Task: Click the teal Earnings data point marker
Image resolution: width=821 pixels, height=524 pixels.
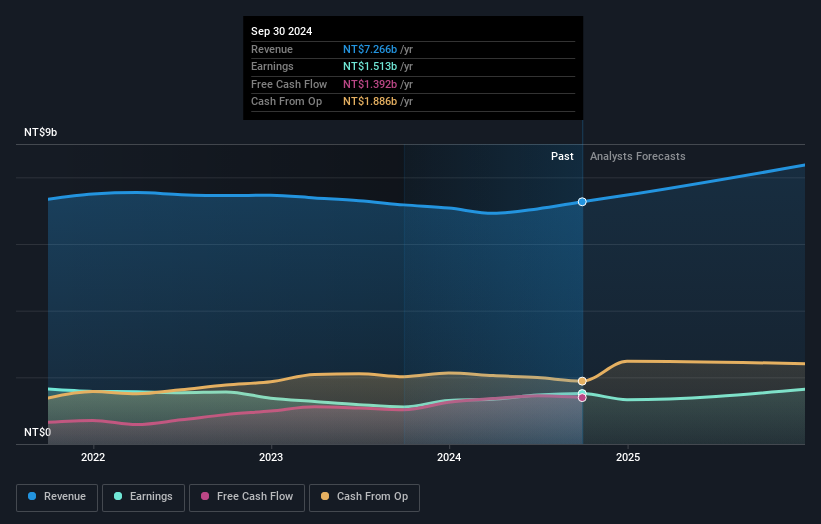Action: point(582,393)
